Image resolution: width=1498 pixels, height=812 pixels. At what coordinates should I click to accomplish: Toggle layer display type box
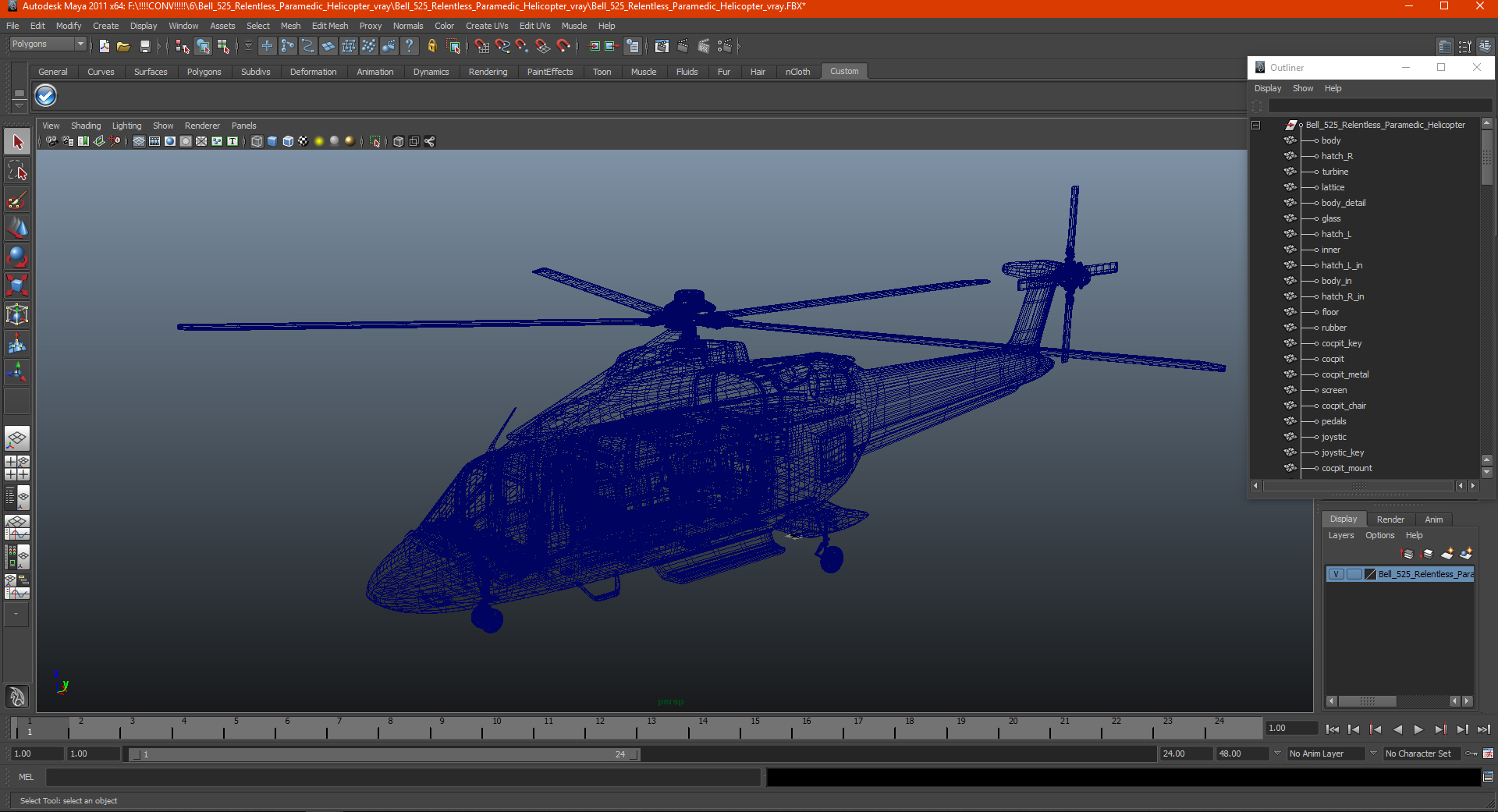(1354, 574)
